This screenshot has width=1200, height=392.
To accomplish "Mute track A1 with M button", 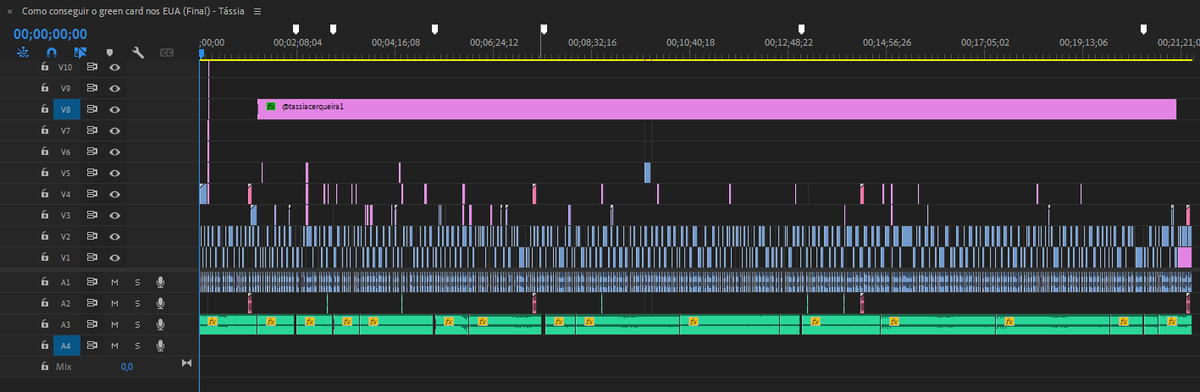I will click(x=115, y=282).
